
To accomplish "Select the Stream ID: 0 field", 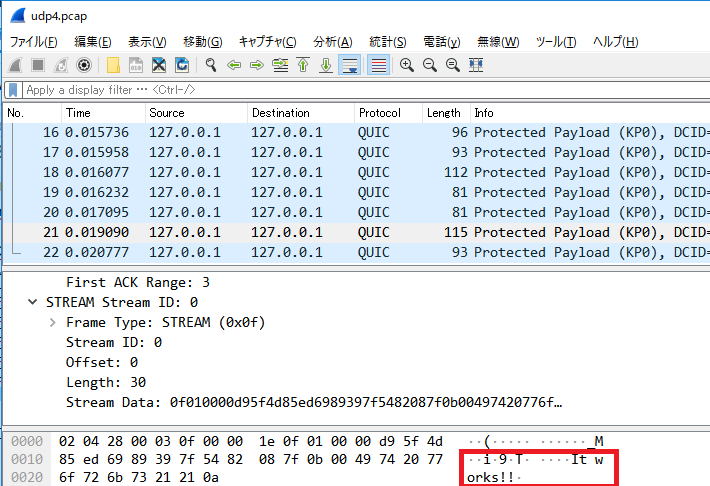I will click(114, 342).
